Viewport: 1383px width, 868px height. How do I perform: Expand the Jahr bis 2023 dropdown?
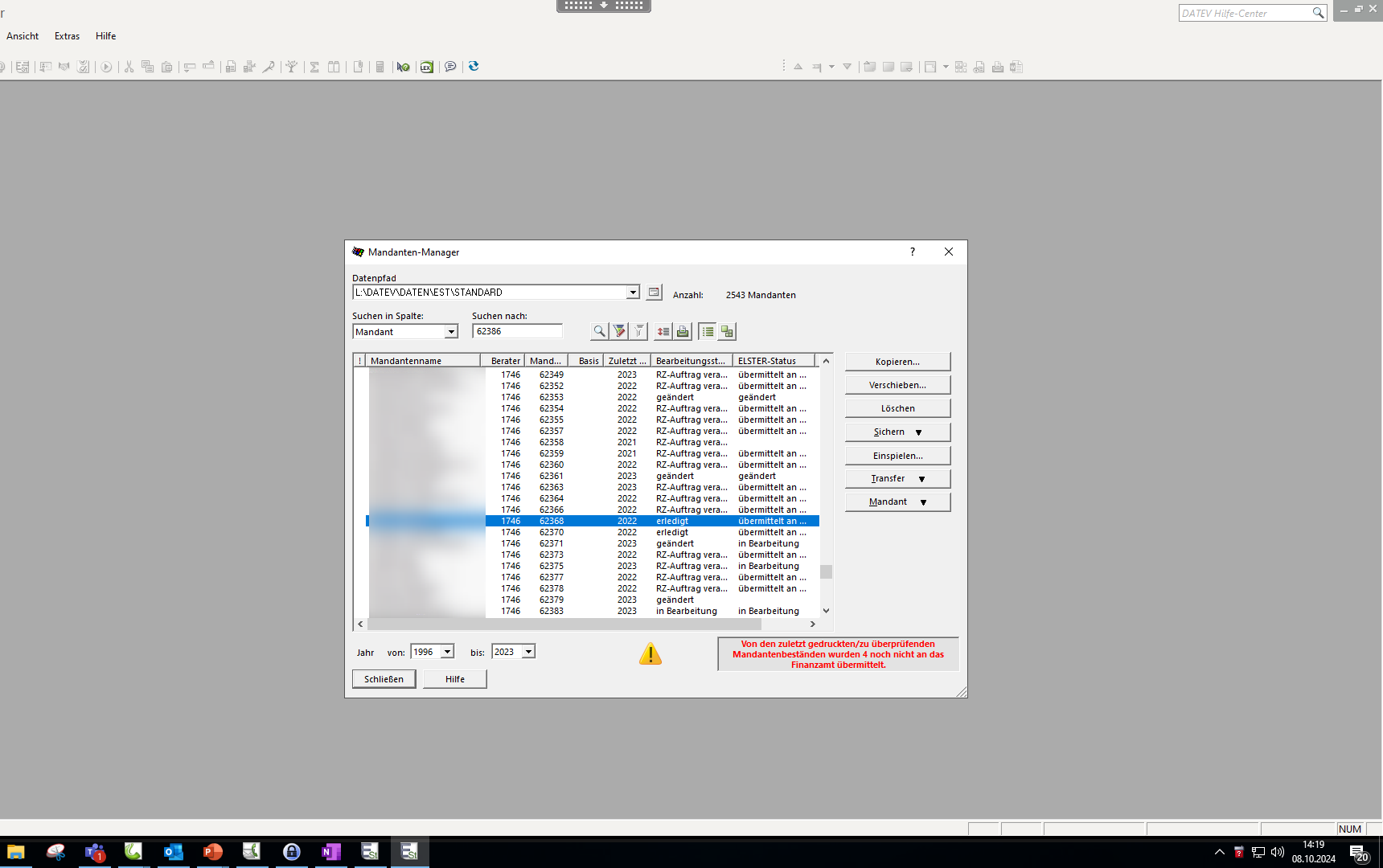point(528,652)
